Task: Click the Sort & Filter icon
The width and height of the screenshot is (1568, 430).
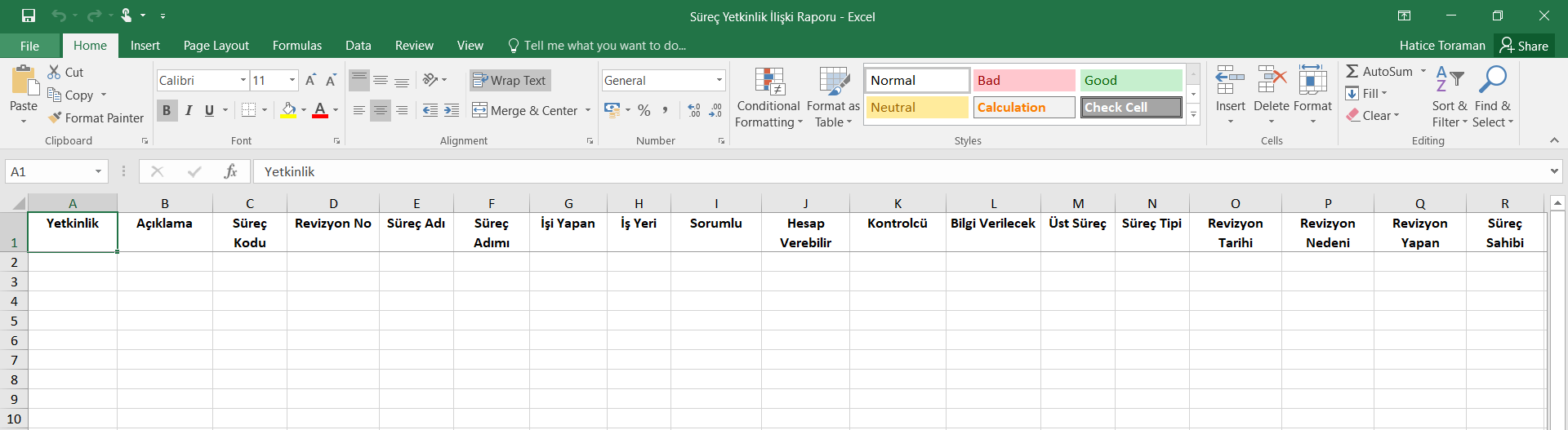Action: [x=1450, y=99]
